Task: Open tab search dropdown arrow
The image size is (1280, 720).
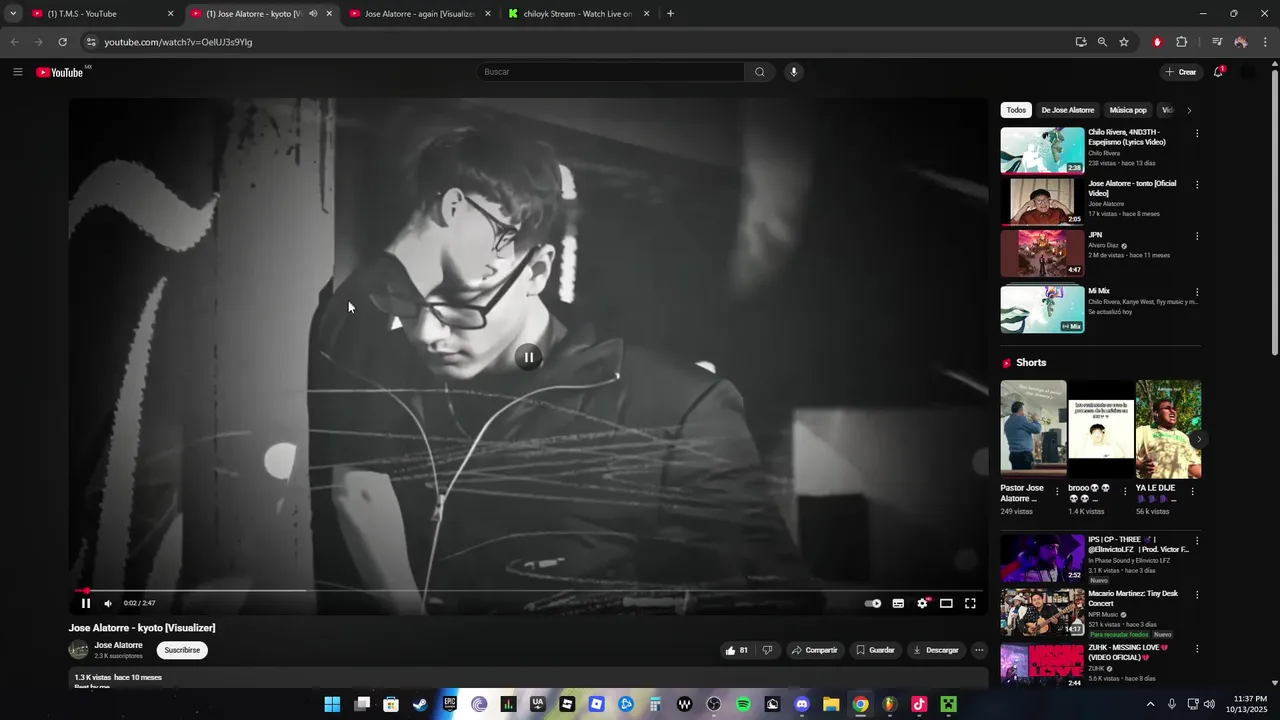Action: (12, 14)
